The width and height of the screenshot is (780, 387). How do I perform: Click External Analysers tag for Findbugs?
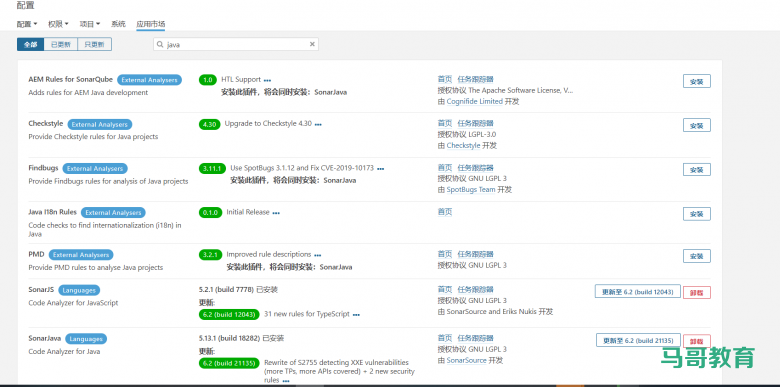pos(95,169)
